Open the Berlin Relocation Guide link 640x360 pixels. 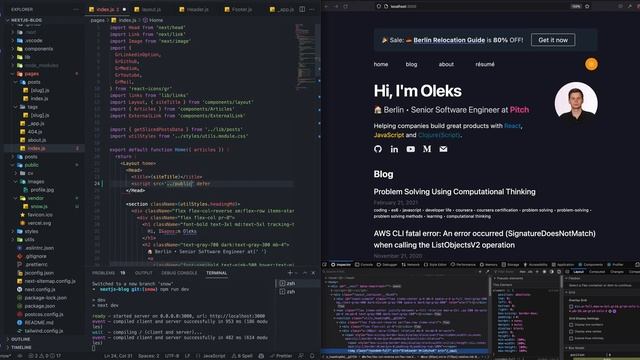[x=449, y=40]
